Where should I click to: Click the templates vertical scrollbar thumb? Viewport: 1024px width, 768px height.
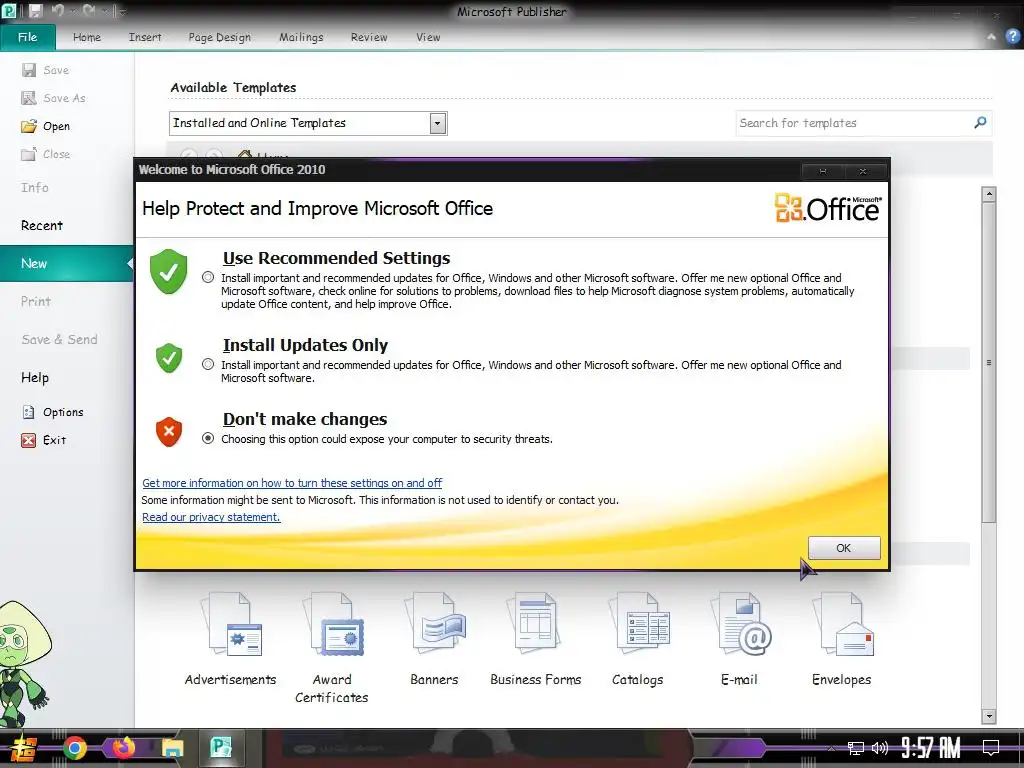tap(989, 362)
